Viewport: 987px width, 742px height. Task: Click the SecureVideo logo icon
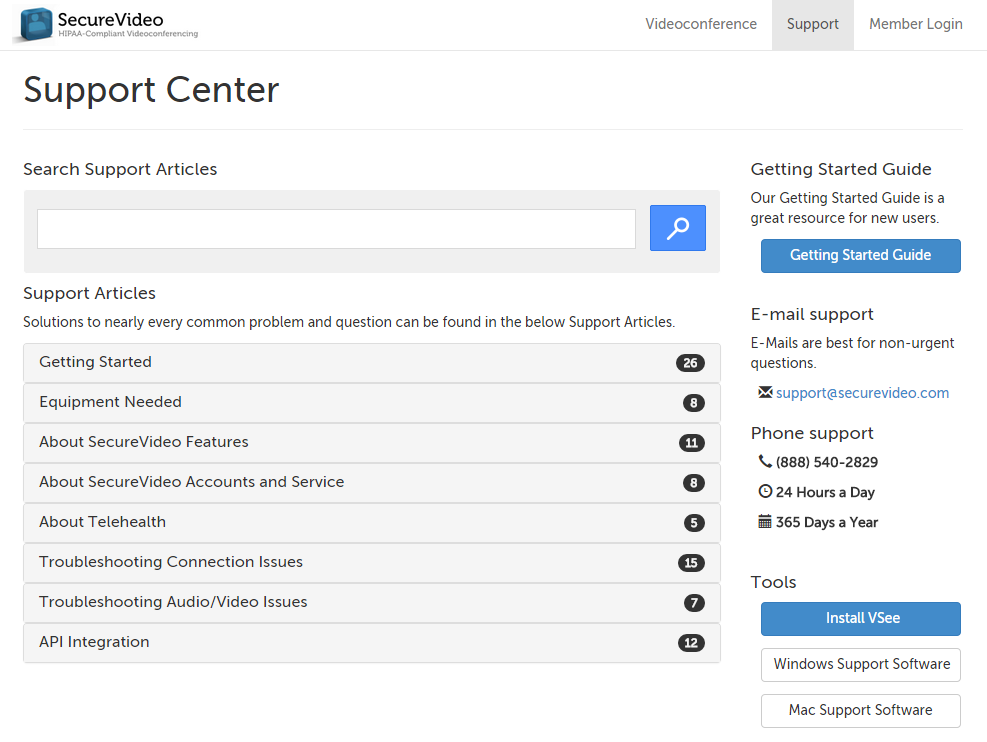point(36,24)
